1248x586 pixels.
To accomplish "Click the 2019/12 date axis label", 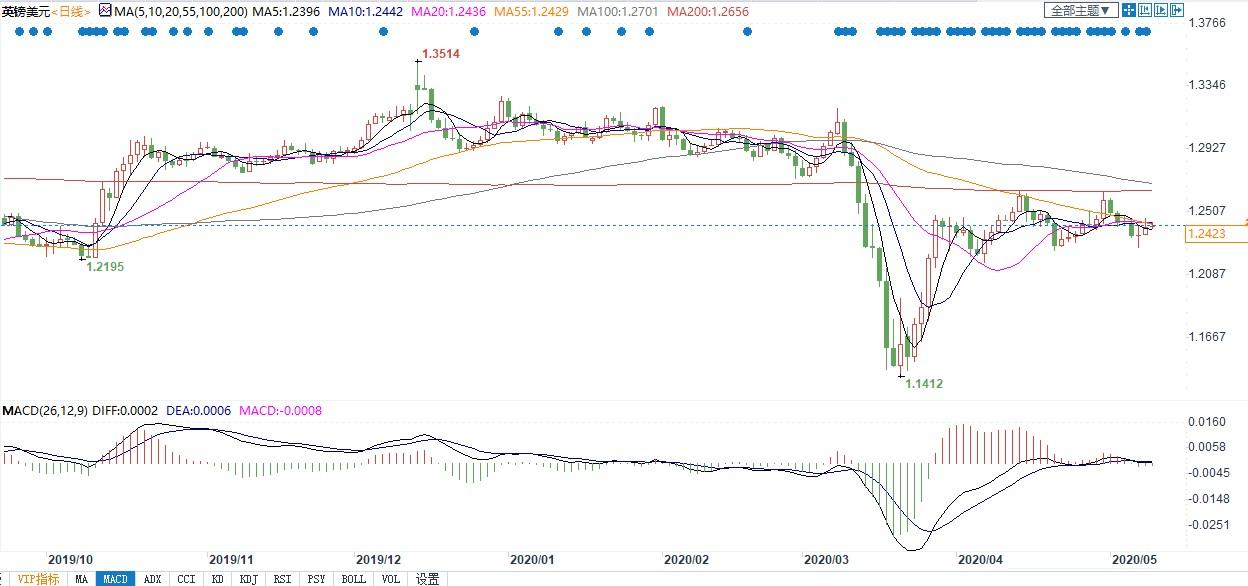I will pos(378,559).
